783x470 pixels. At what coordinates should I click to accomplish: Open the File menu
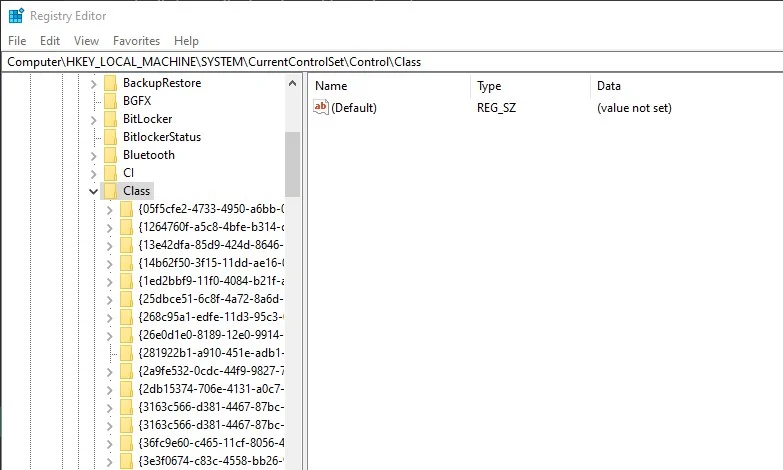(17, 41)
